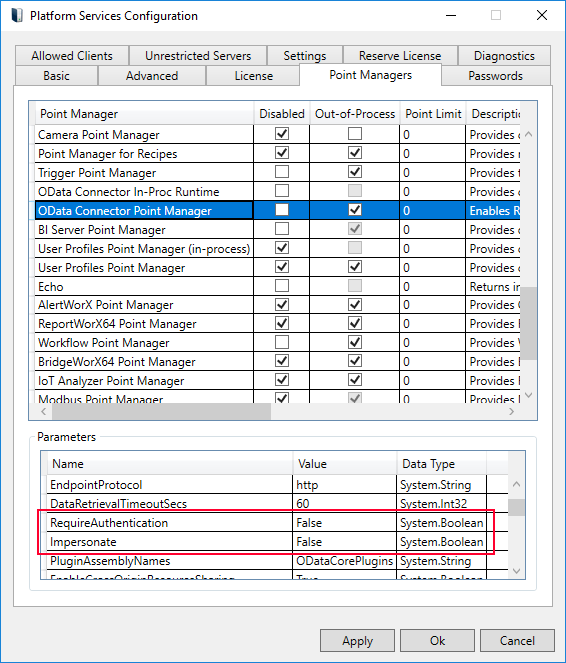Click the Platform Services Configuration title icon
This screenshot has height=663, width=566.
click(17, 16)
